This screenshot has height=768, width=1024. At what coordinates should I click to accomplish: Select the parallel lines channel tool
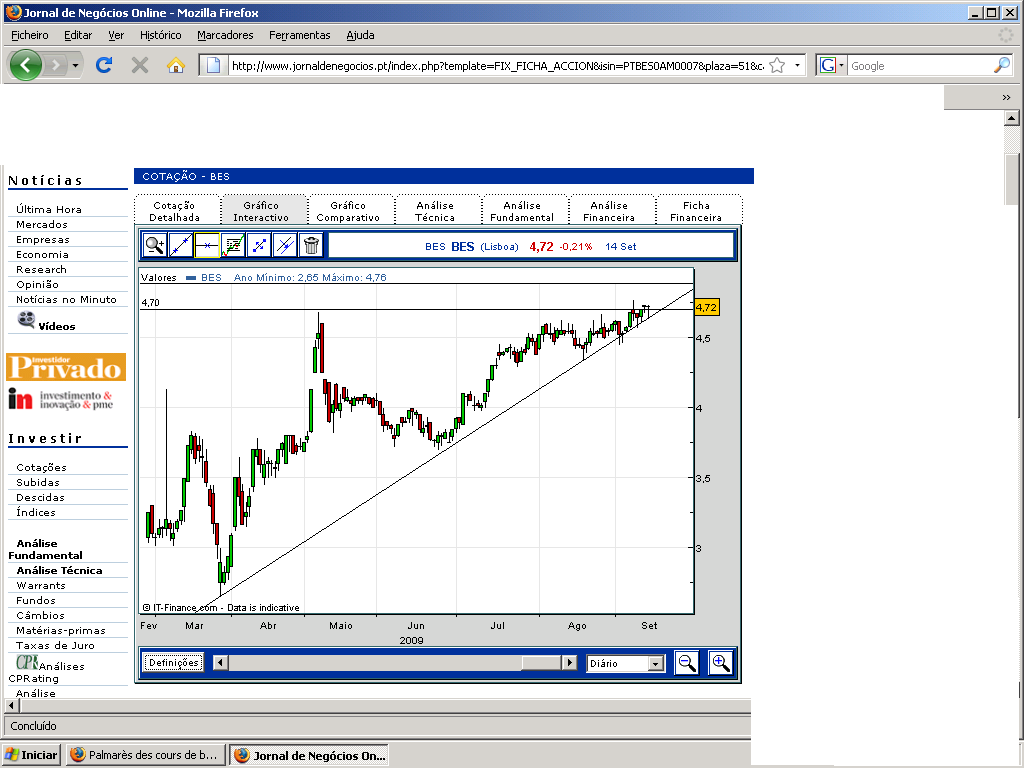285,246
